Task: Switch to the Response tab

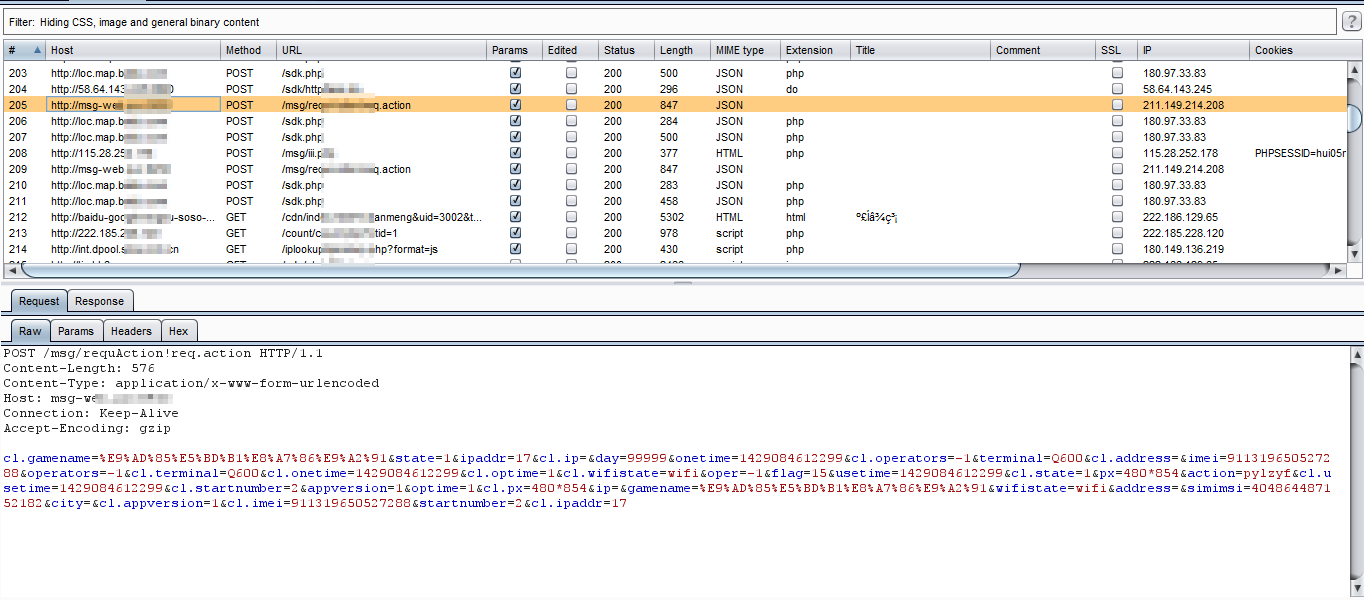Action: pos(100,301)
